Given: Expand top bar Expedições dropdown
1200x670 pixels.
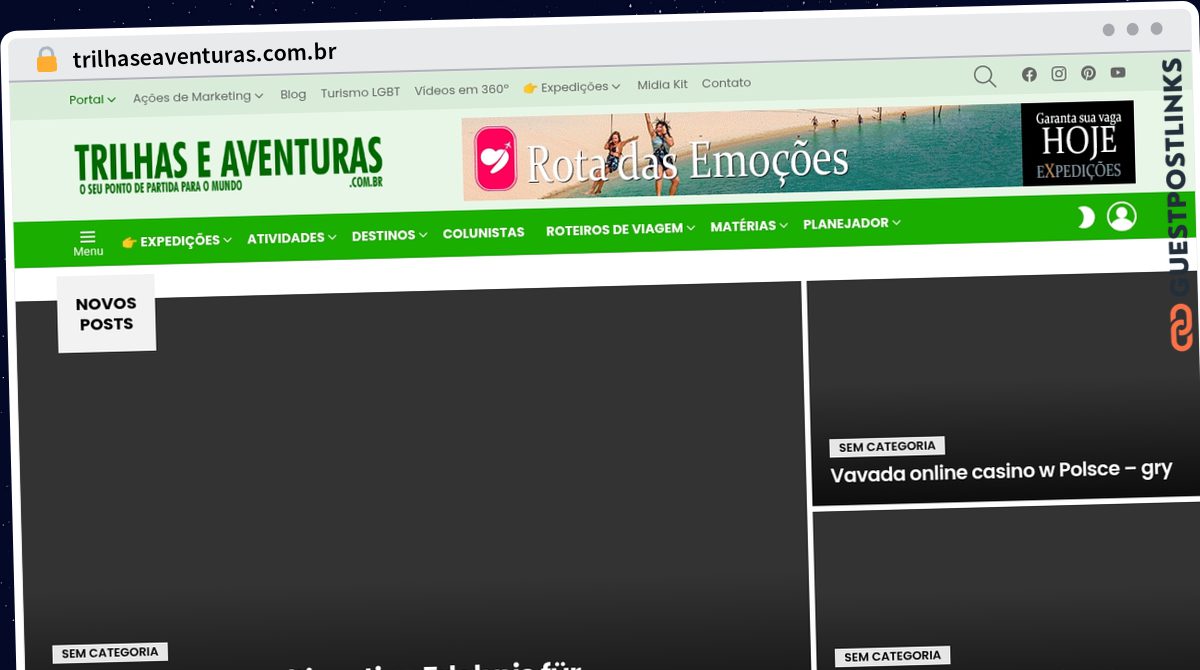Looking at the screenshot, I should (572, 88).
